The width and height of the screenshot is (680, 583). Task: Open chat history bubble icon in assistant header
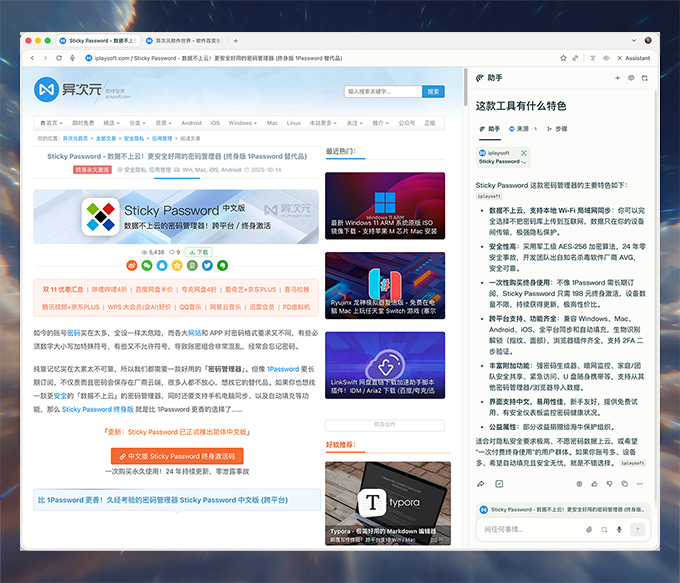(631, 78)
